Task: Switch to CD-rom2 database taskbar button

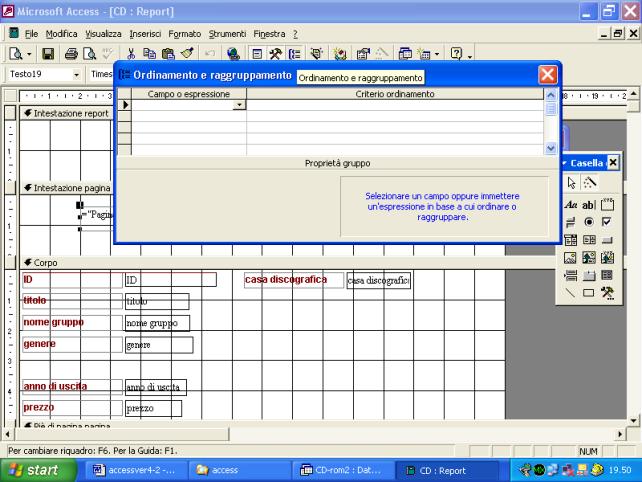Action: [343, 470]
